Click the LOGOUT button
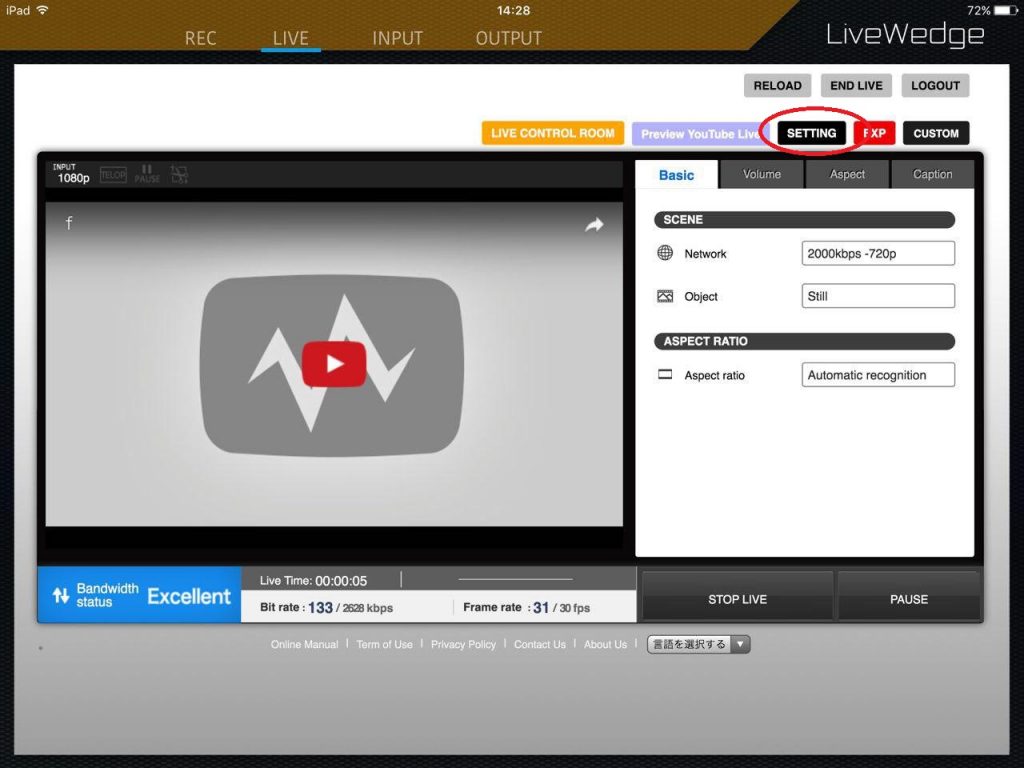The image size is (1024, 768). [x=935, y=86]
